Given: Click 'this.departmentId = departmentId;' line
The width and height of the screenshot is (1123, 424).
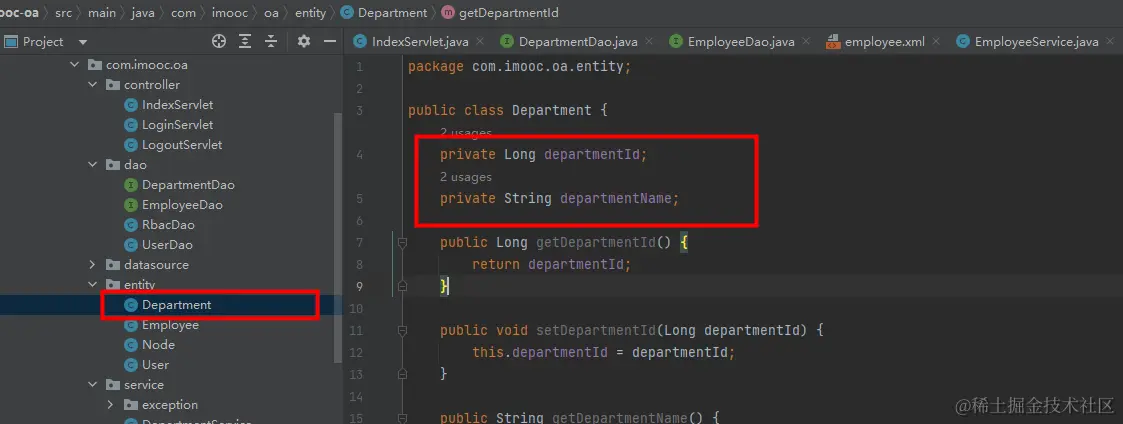Looking at the screenshot, I should [604, 353].
